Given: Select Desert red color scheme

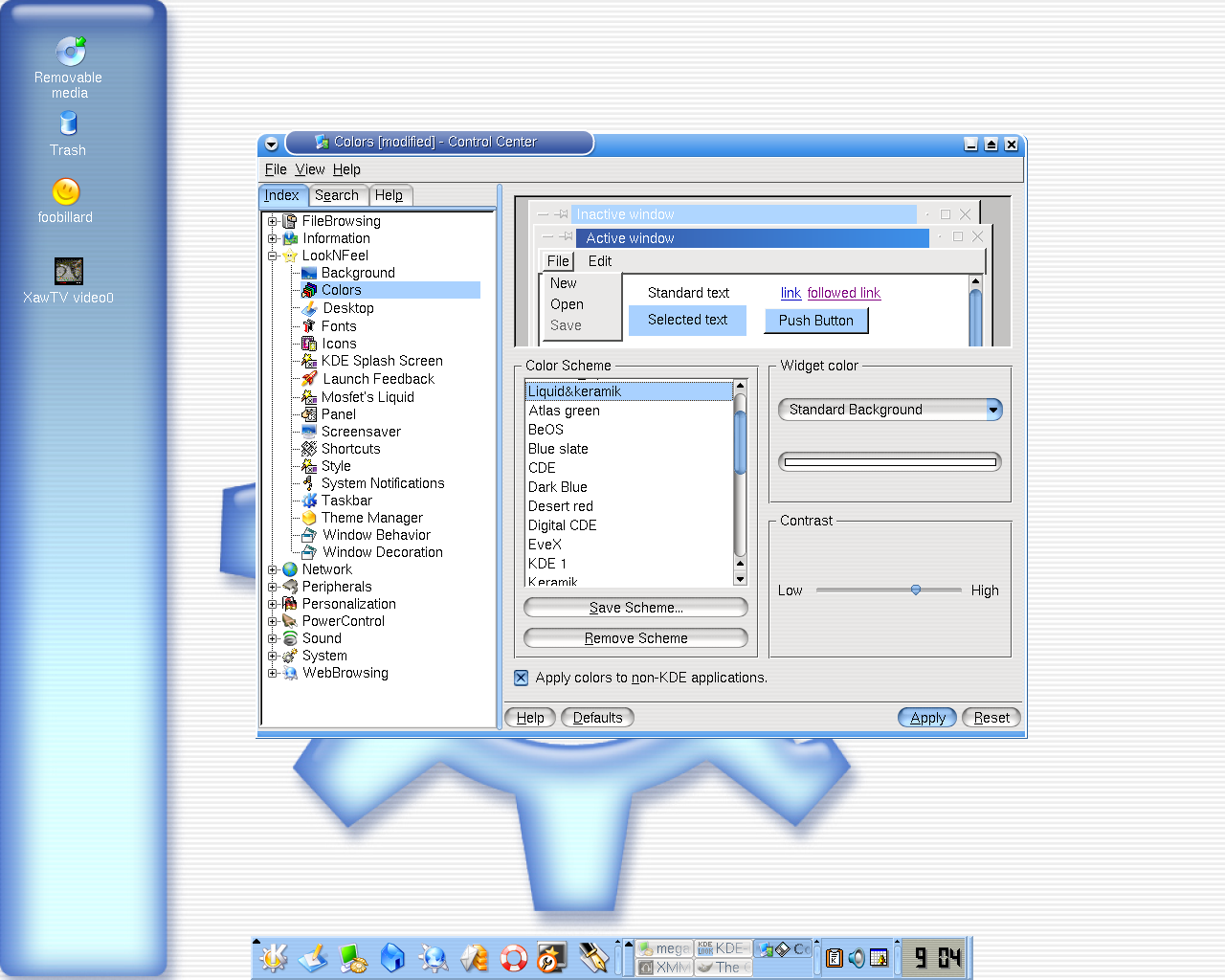Looking at the screenshot, I should tap(629, 506).
